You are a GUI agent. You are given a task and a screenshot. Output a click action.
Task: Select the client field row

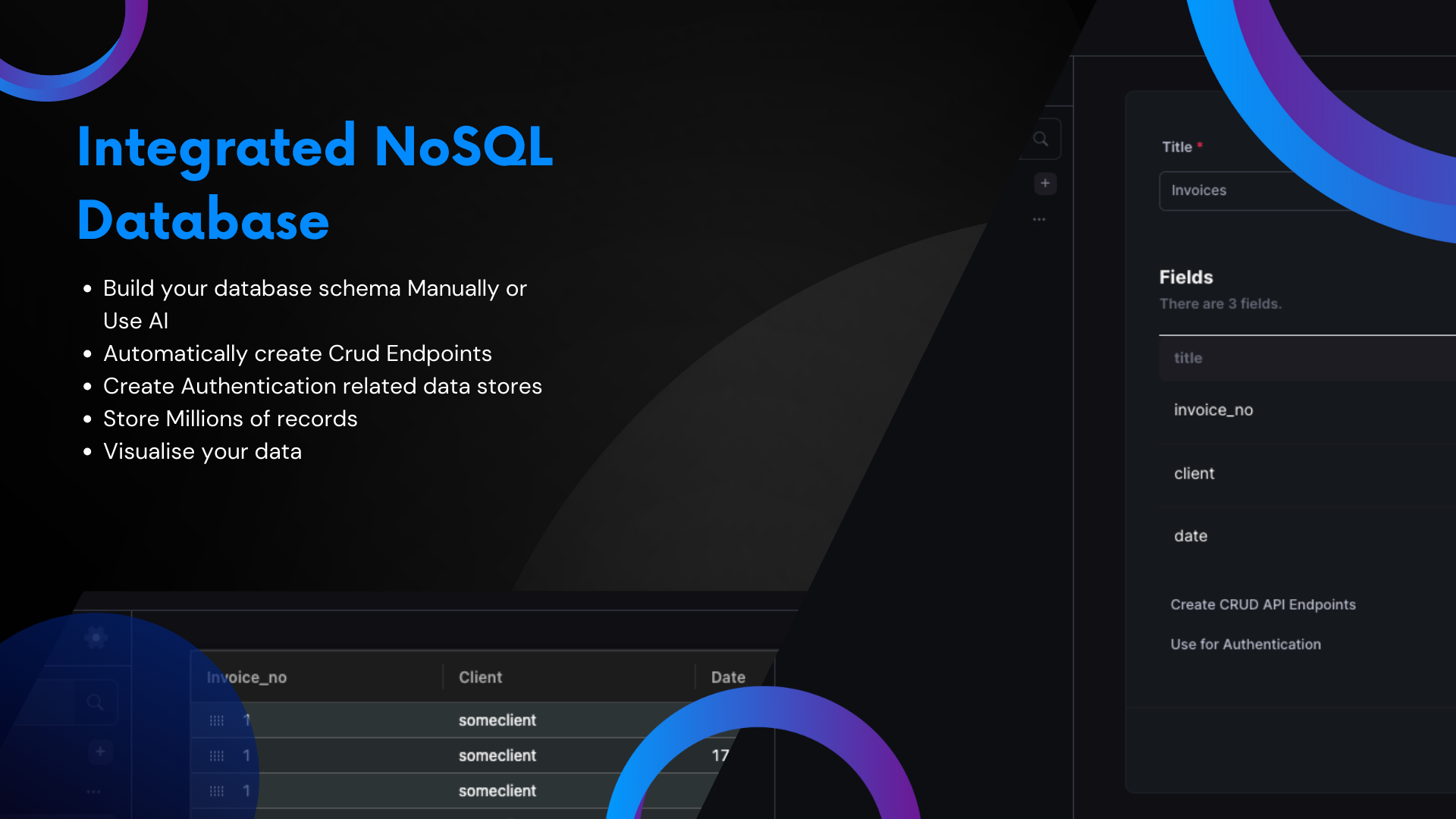coord(1194,474)
